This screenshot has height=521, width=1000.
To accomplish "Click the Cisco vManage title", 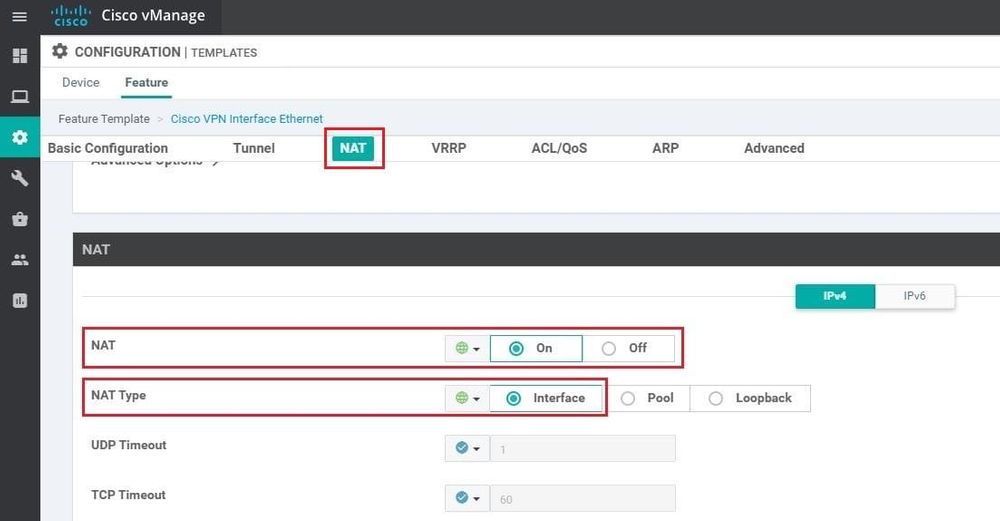I will click(x=153, y=15).
